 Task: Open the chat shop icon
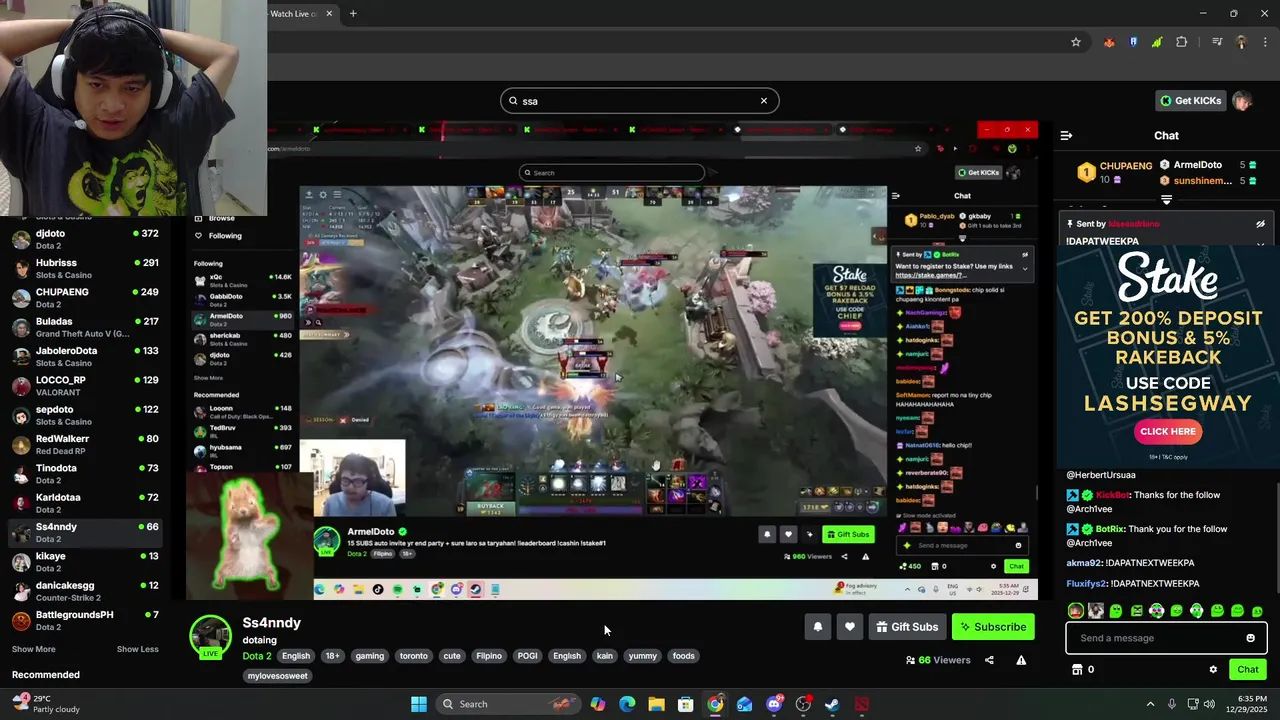click(x=1077, y=670)
